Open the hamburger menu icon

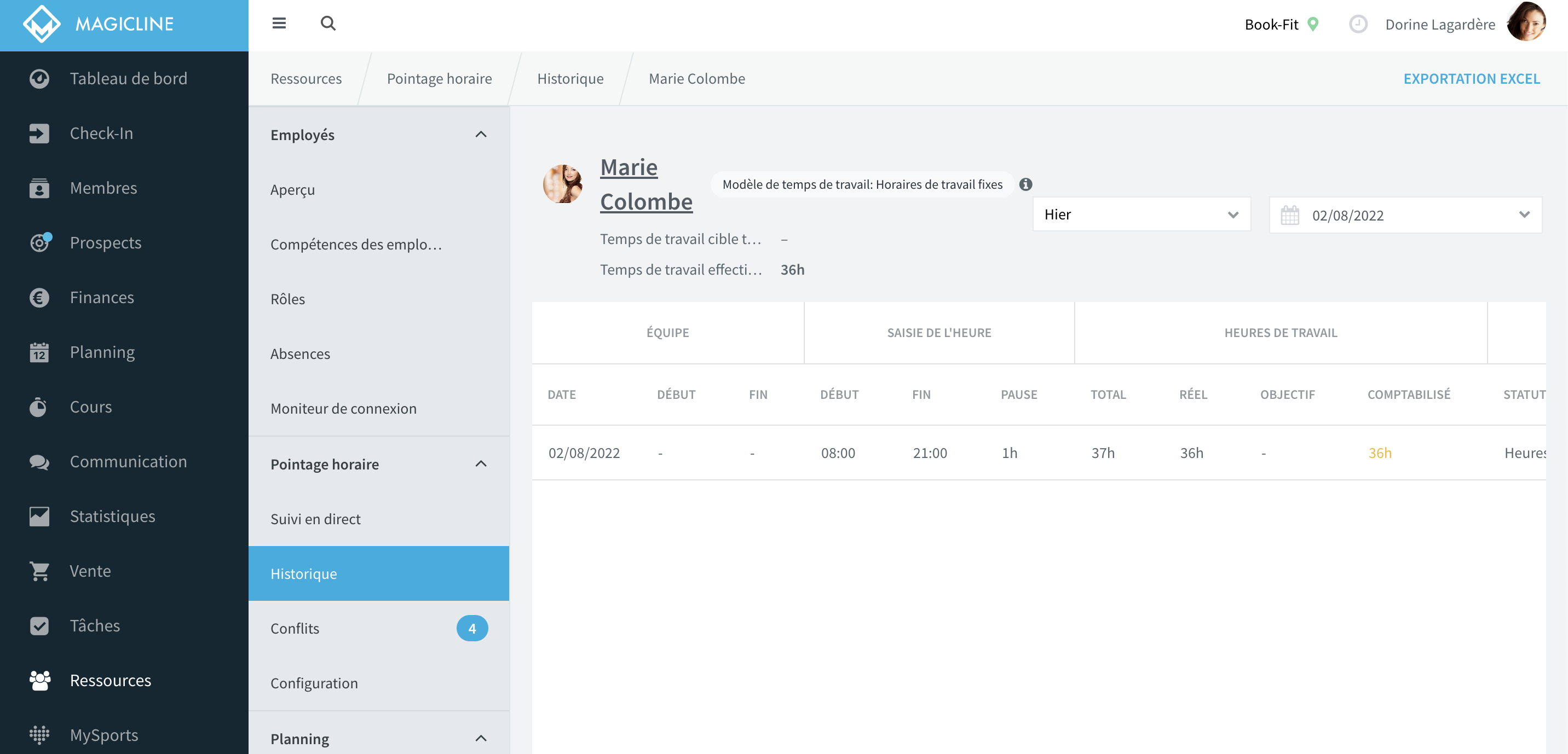click(279, 23)
